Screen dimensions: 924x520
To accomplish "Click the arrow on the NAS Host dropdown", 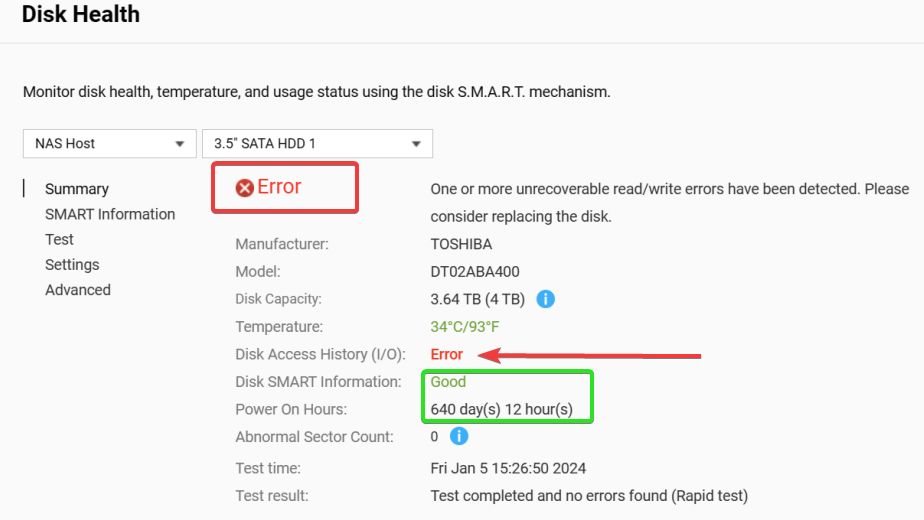I will [180, 144].
